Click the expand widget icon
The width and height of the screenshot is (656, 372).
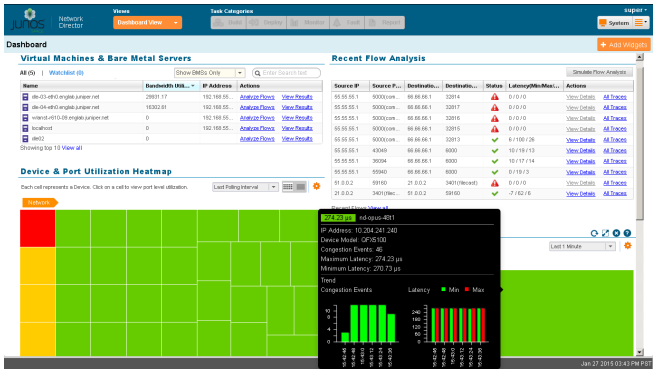[605, 233]
